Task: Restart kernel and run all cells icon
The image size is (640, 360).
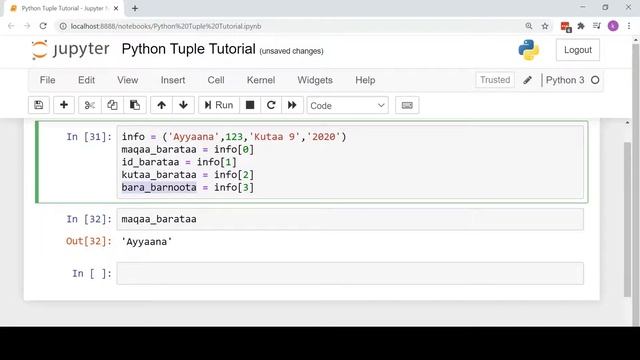Action: coord(292,105)
